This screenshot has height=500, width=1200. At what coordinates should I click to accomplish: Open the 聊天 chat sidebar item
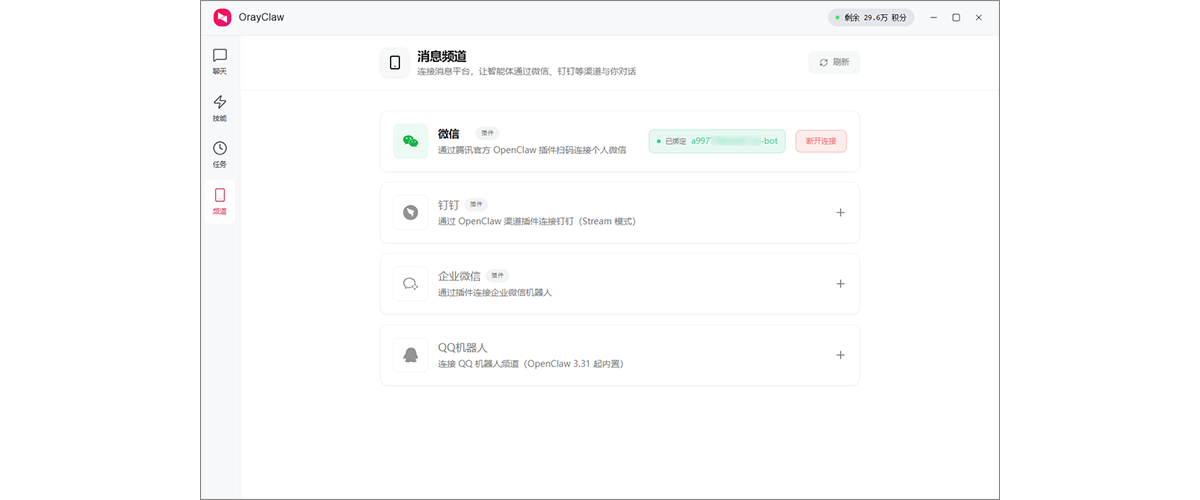click(220, 61)
